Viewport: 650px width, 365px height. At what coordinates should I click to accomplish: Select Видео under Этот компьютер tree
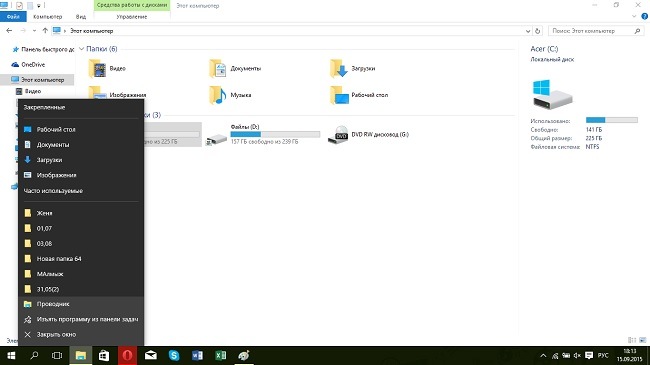pos(28,91)
